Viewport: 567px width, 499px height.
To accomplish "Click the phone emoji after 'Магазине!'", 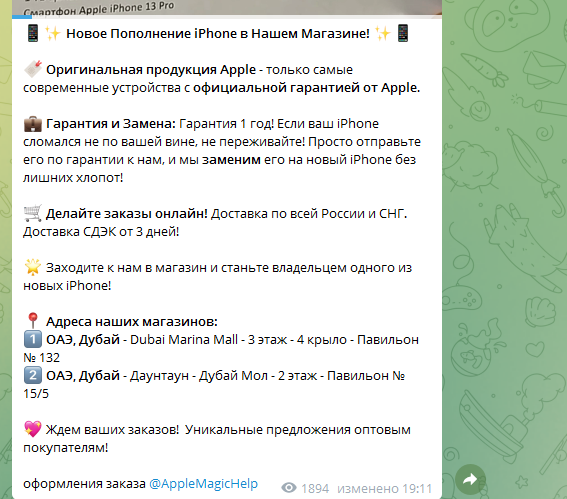I will click(x=403, y=33).
